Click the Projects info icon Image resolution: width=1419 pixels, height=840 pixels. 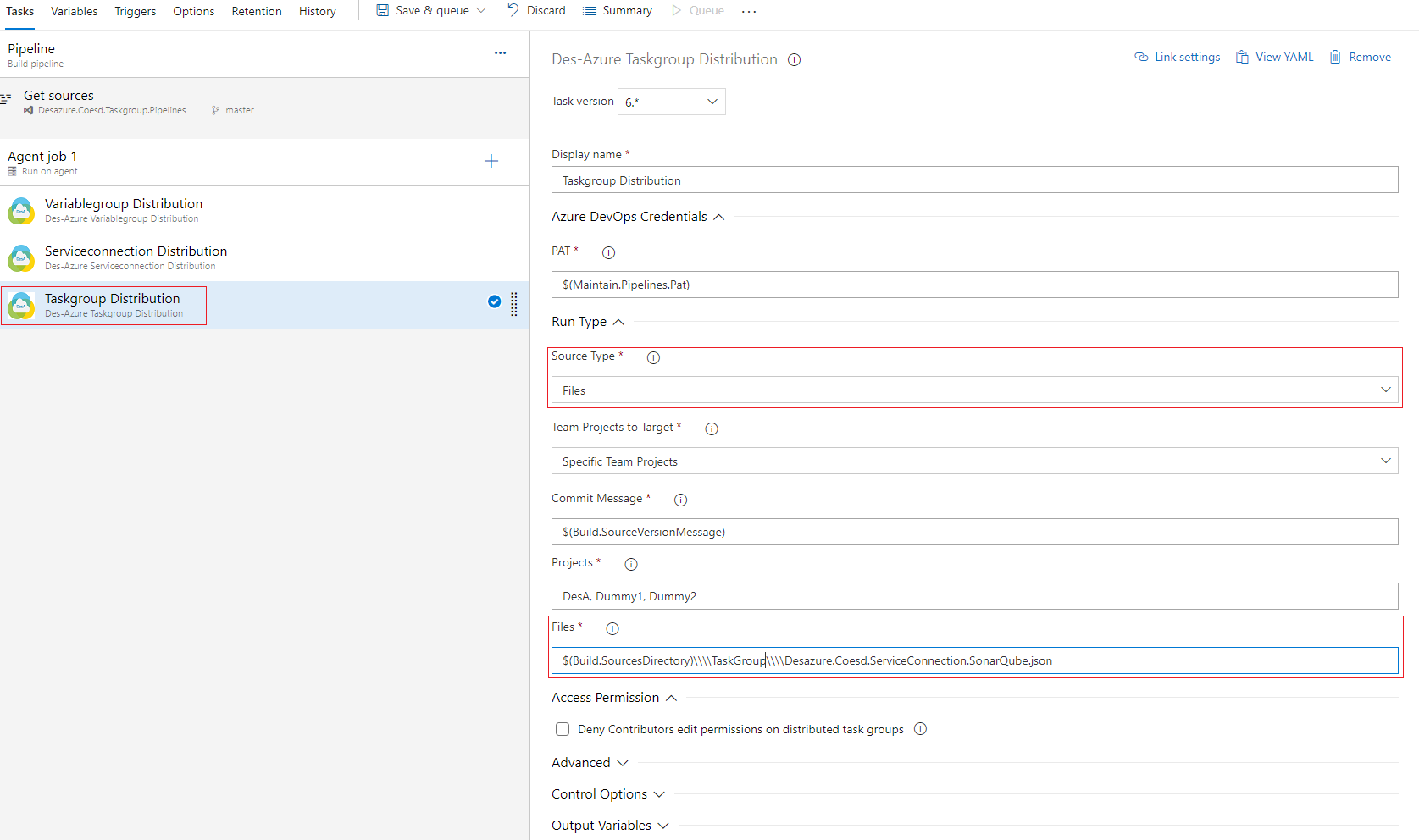tap(631, 564)
